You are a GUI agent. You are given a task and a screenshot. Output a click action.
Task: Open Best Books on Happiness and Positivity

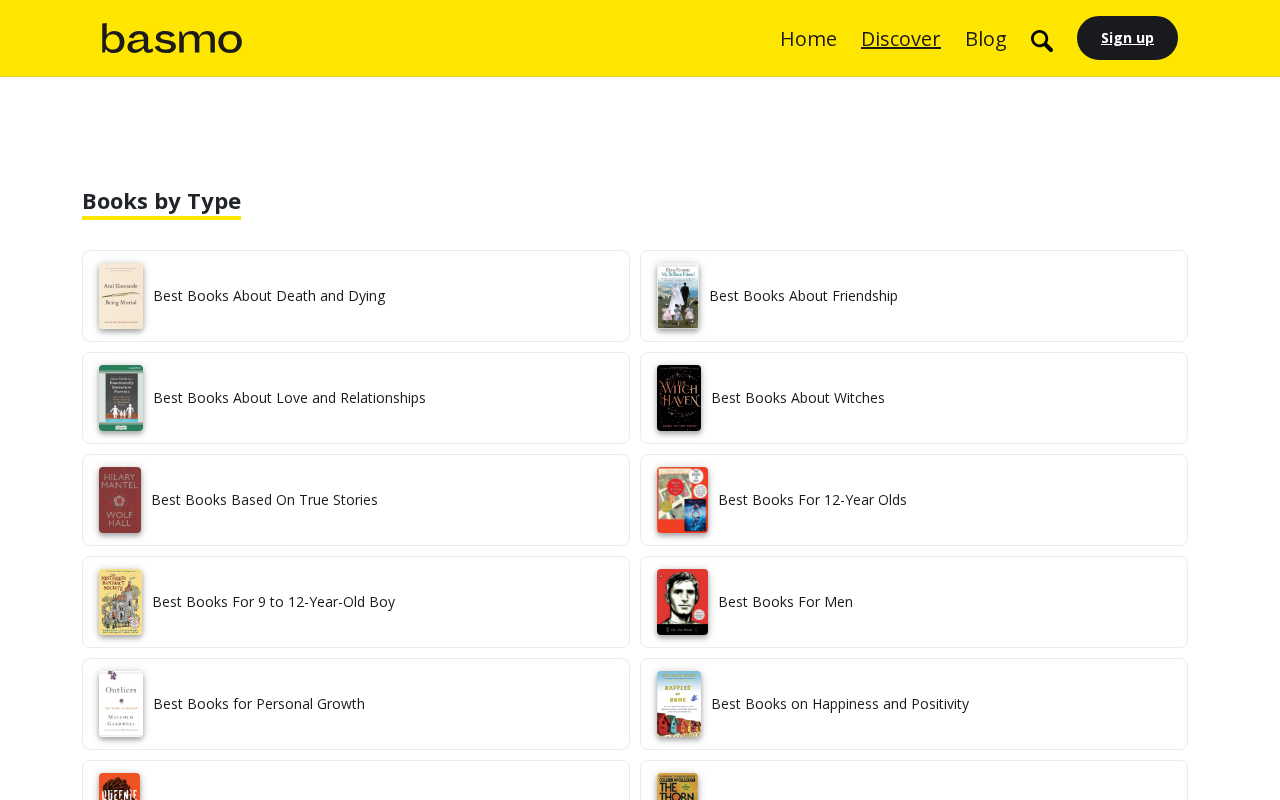click(840, 704)
